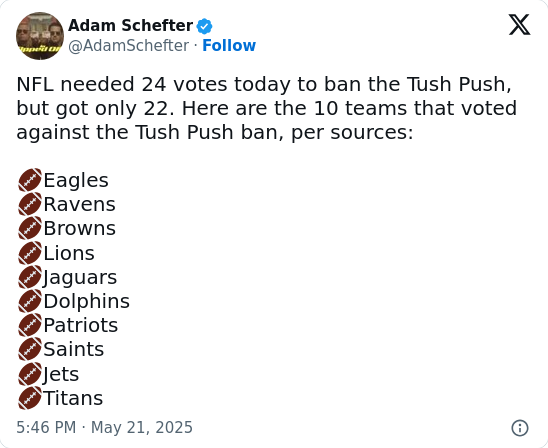Click the Adam Schefter display name
Image resolution: width=548 pixels, height=448 pixels.
click(130, 26)
